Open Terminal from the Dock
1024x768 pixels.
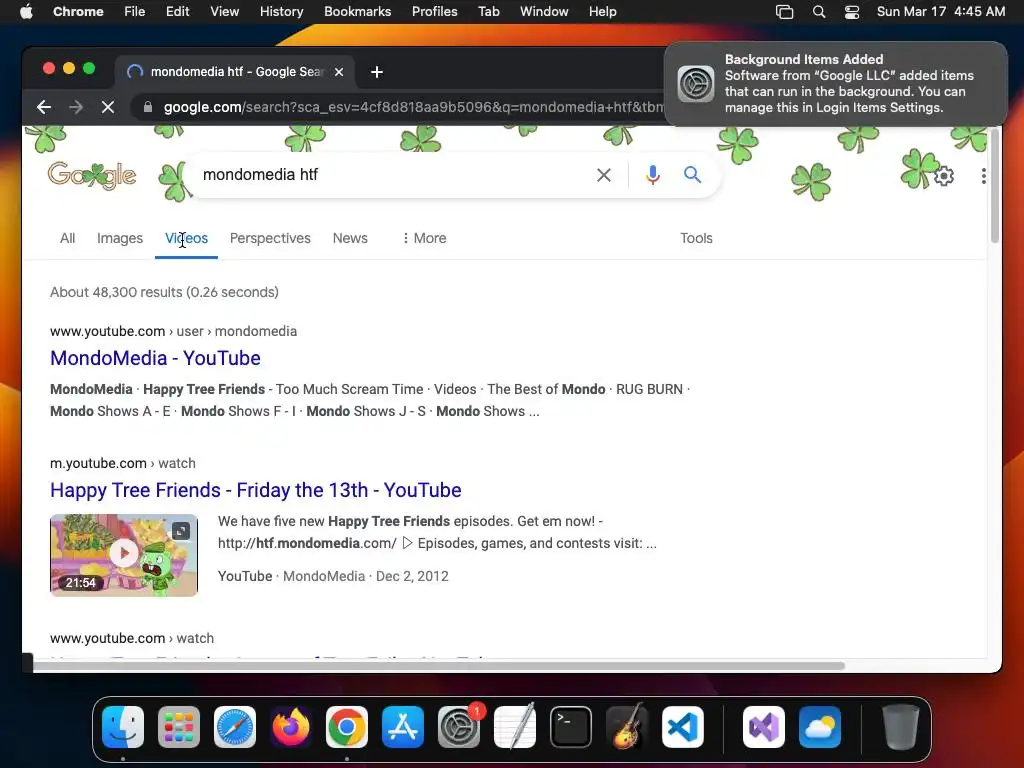pyautogui.click(x=571, y=727)
